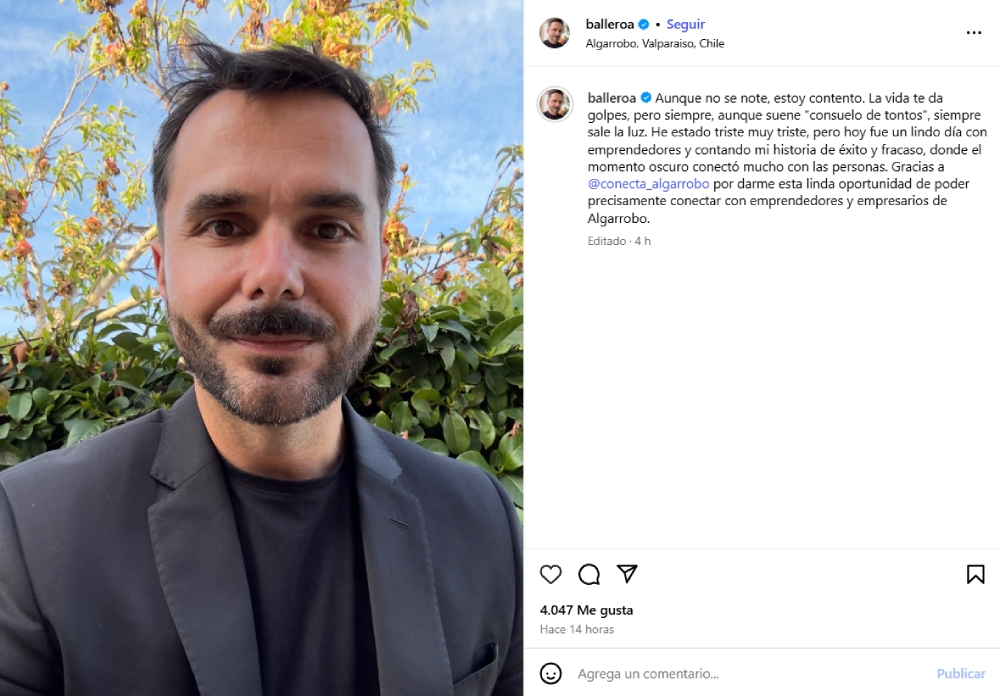This screenshot has width=1000, height=696.
Task: Open the @conecta_algarrobo mention link
Action: [x=648, y=184]
